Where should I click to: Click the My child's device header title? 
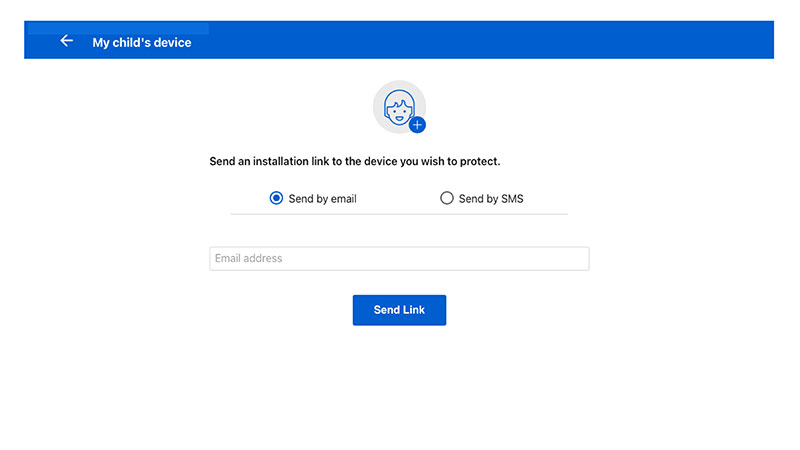142,43
